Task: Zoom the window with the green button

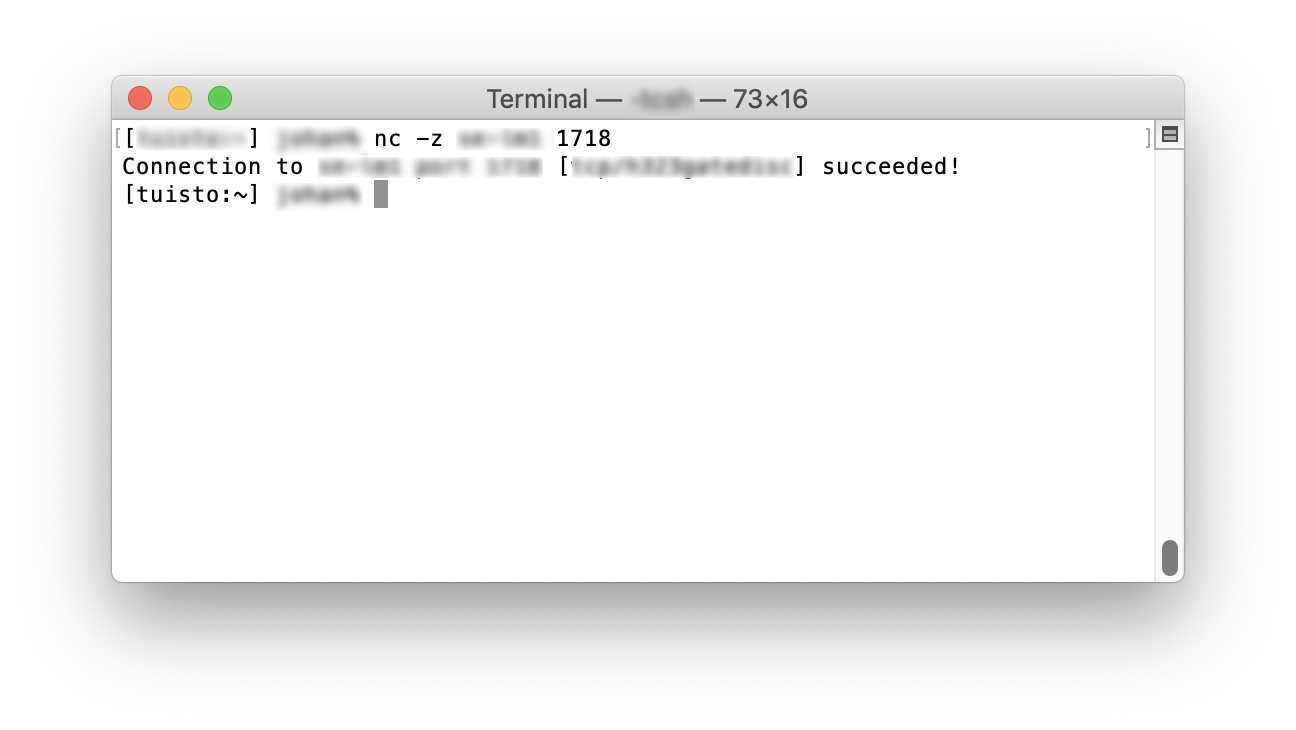Action: pyautogui.click(x=220, y=98)
